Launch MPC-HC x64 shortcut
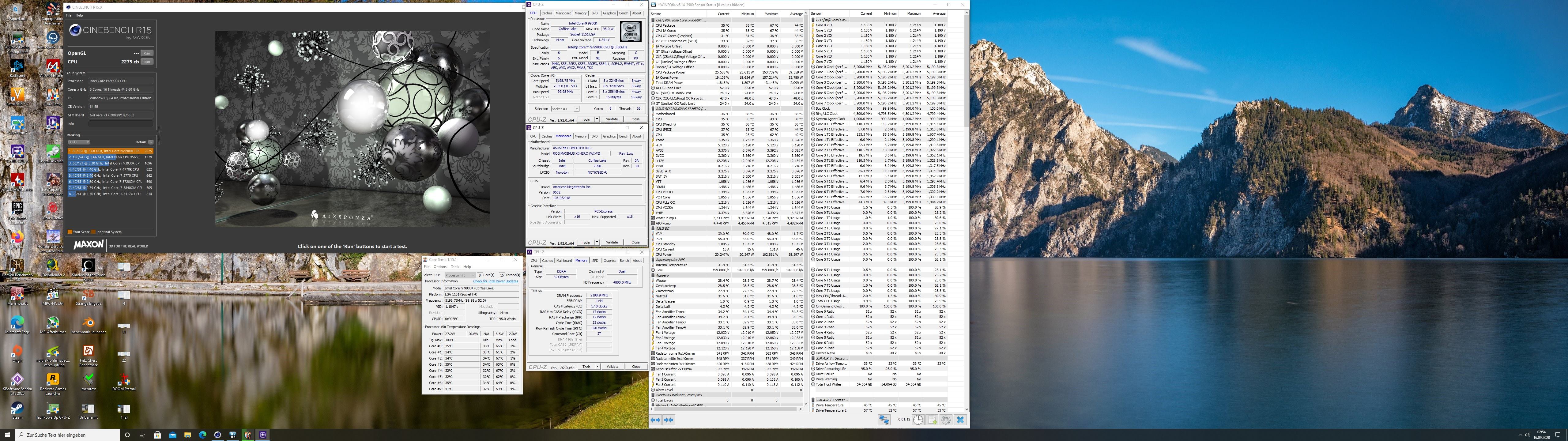This screenshot has height=441, width=1568. click(x=53, y=296)
